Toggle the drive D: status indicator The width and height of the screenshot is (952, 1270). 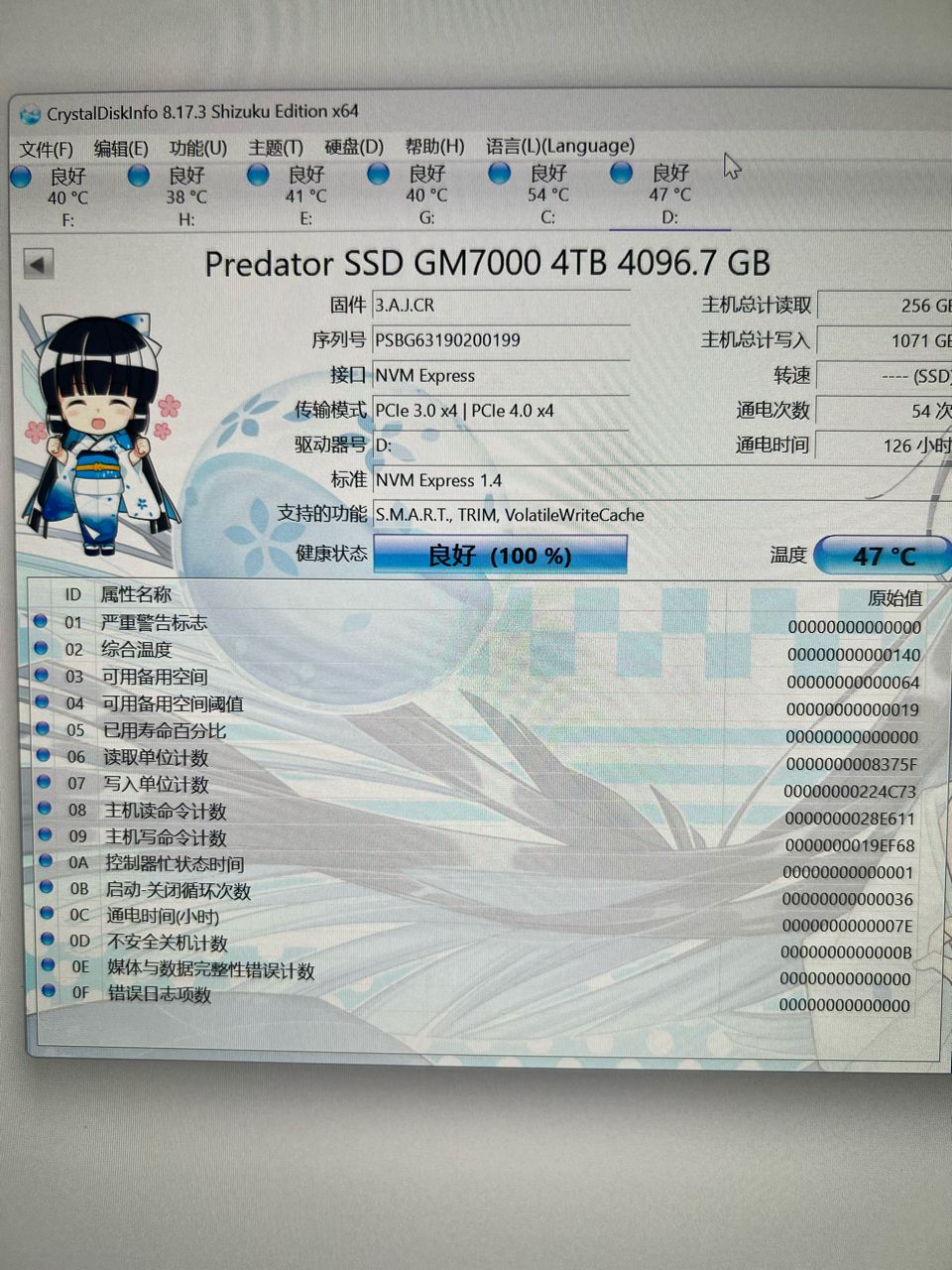[x=622, y=173]
